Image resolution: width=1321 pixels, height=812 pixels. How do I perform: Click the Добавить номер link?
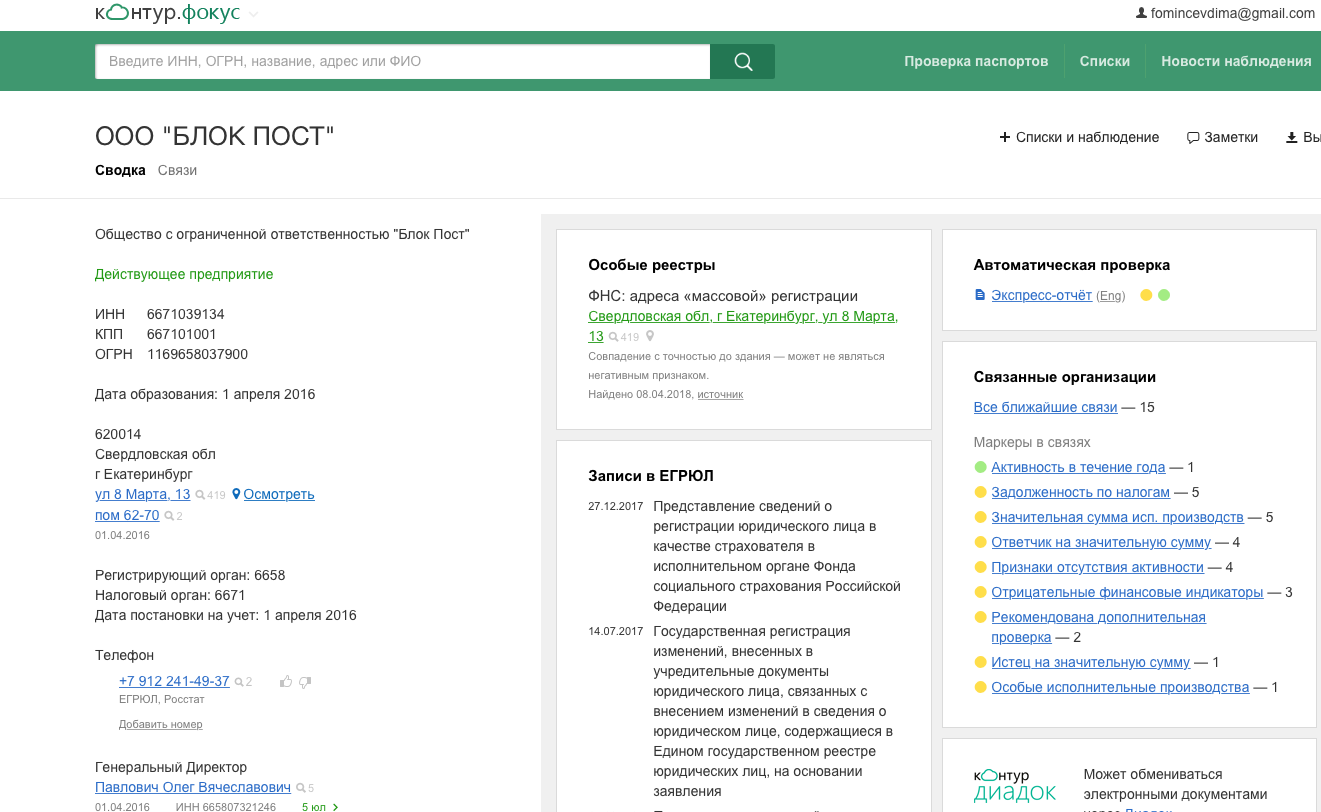161,724
